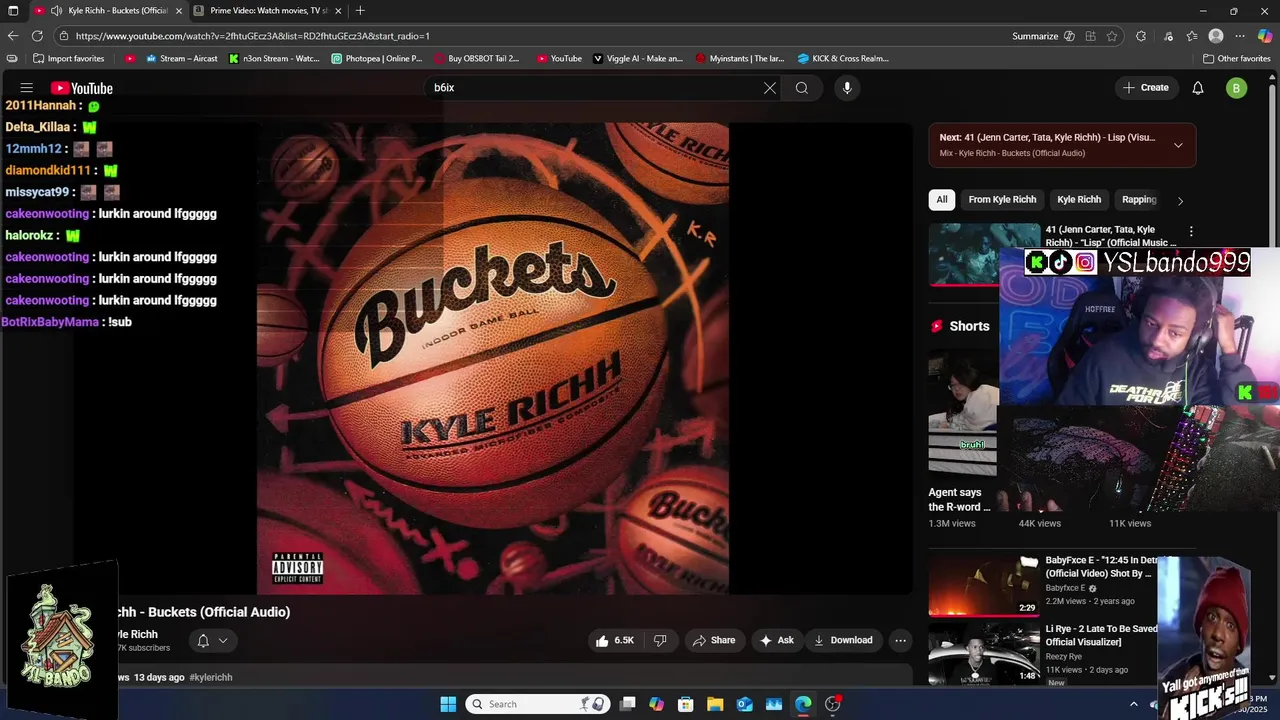Viewport: 1280px width, 720px height.
Task: Open the notification chevron beside the bell
Action: (223, 640)
